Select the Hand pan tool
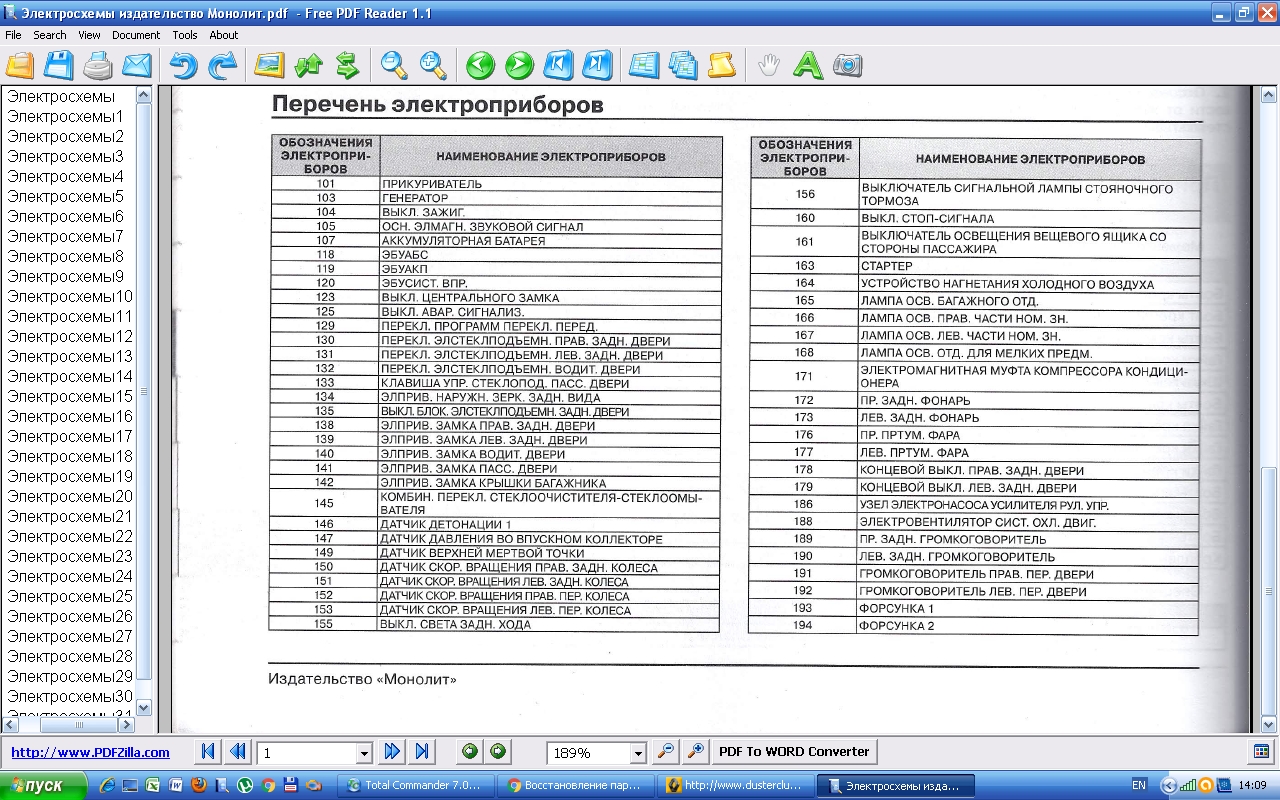The image size is (1280, 800). point(768,66)
